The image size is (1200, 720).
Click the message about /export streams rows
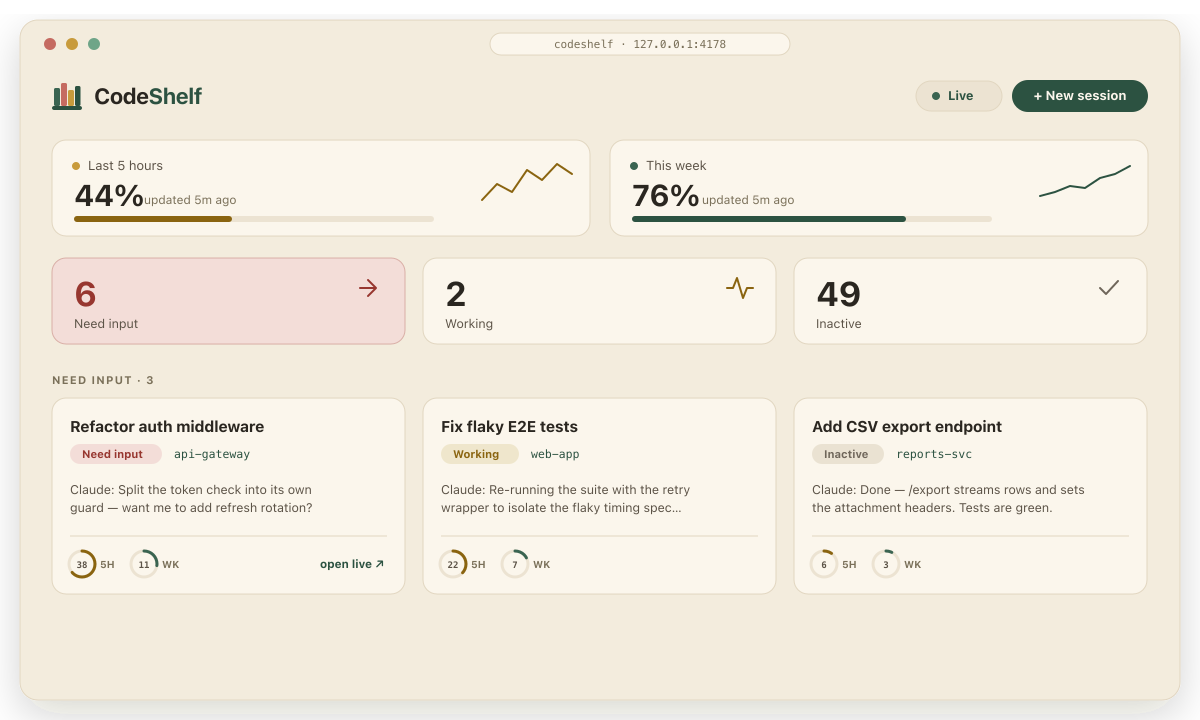tap(948, 499)
